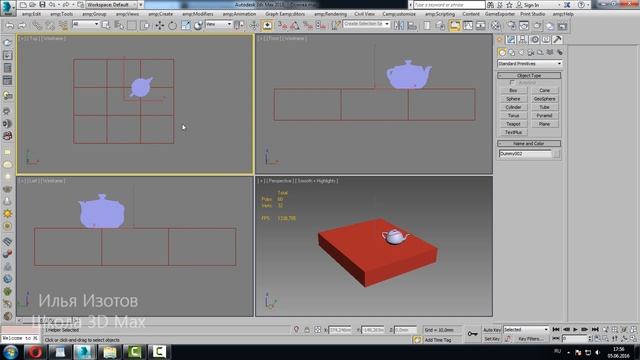Toggle Set Key mode

(492, 339)
